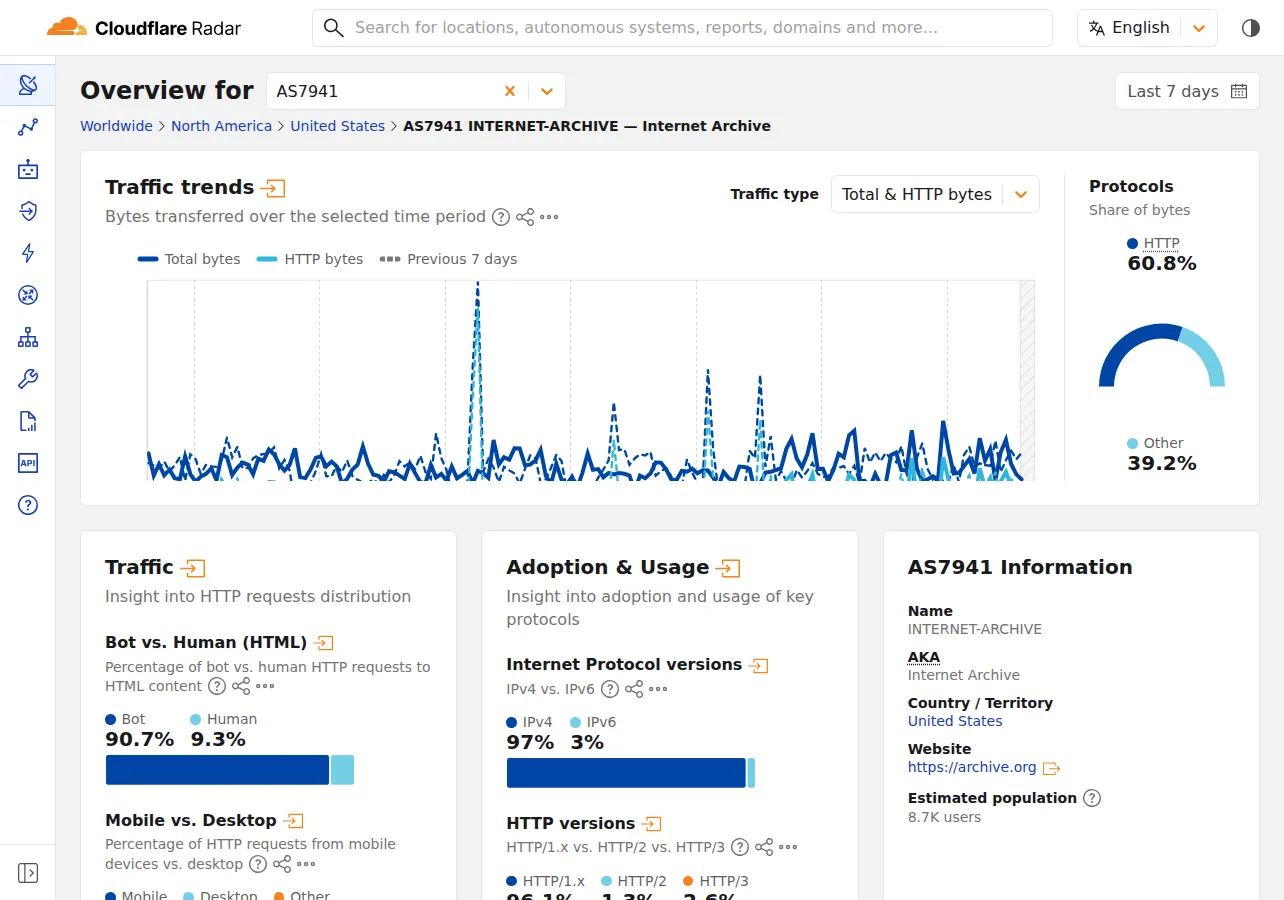Open more options for HTTP versions
The width and height of the screenshot is (1284, 900).
point(788,848)
